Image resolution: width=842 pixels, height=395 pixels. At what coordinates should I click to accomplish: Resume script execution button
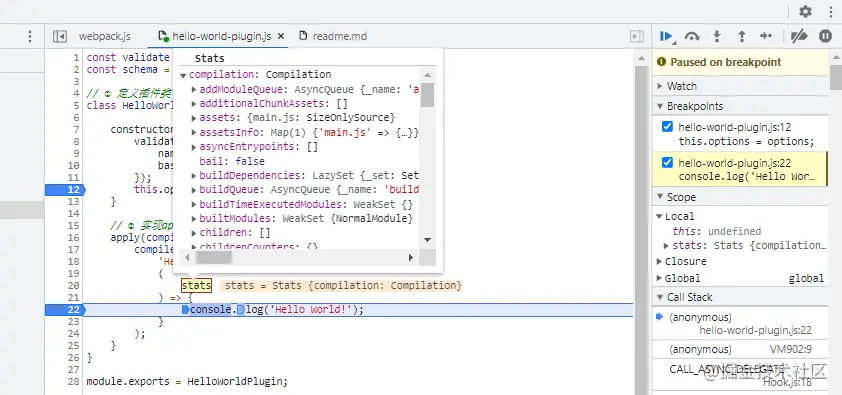pos(666,36)
